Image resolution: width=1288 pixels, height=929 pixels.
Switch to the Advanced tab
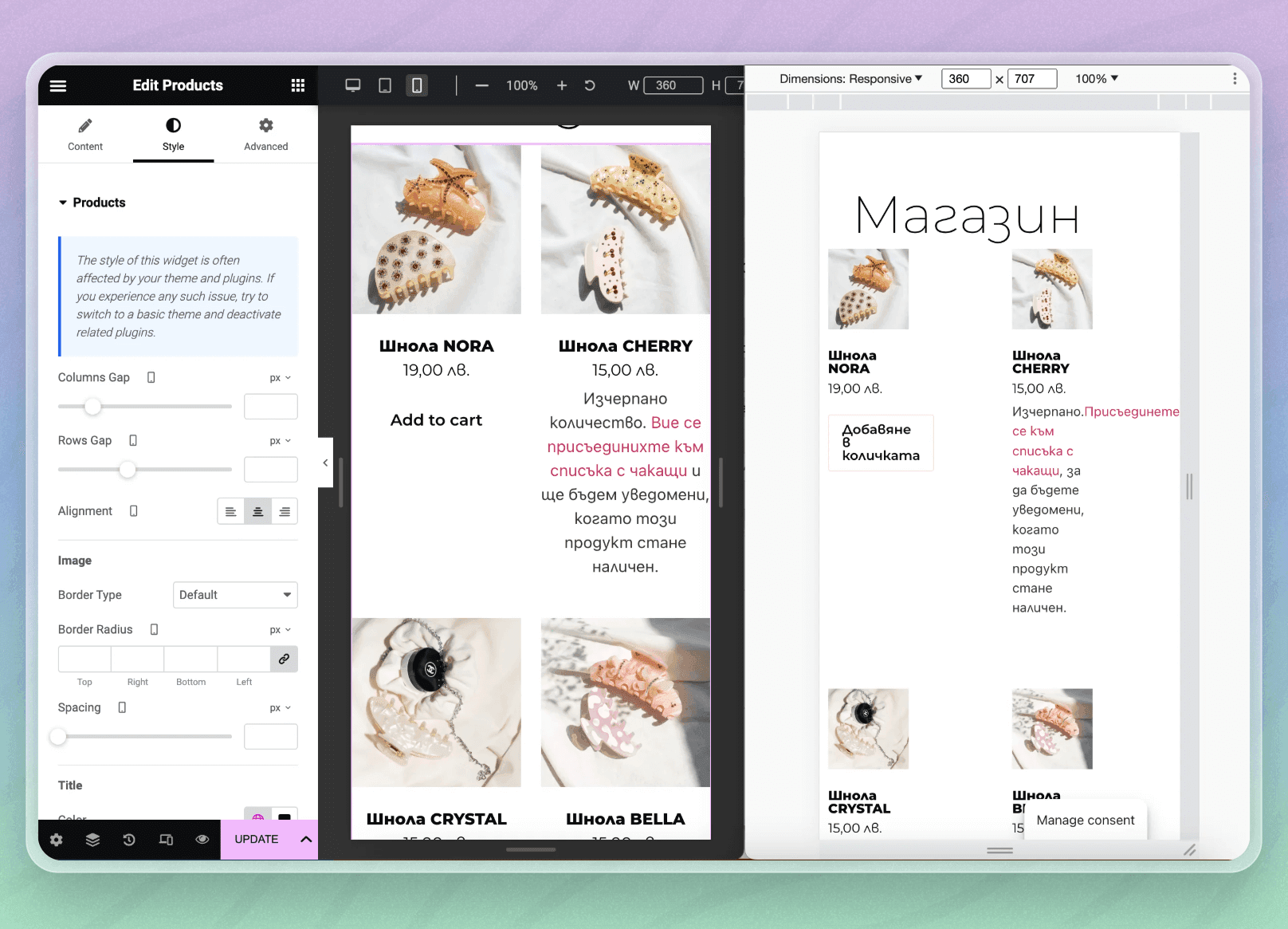tap(265, 135)
